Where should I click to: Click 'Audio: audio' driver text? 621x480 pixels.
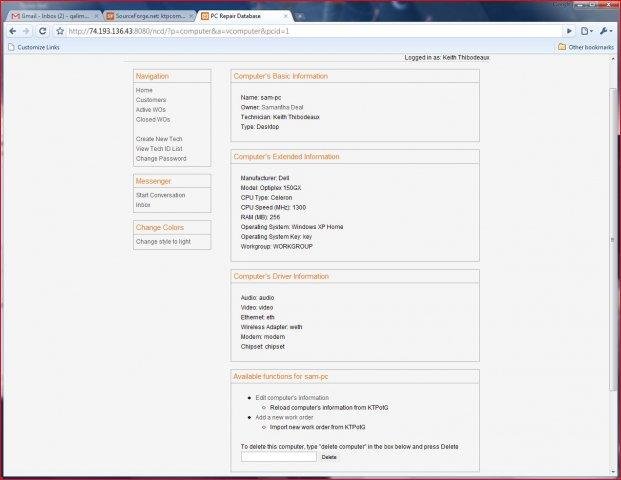(x=257, y=297)
